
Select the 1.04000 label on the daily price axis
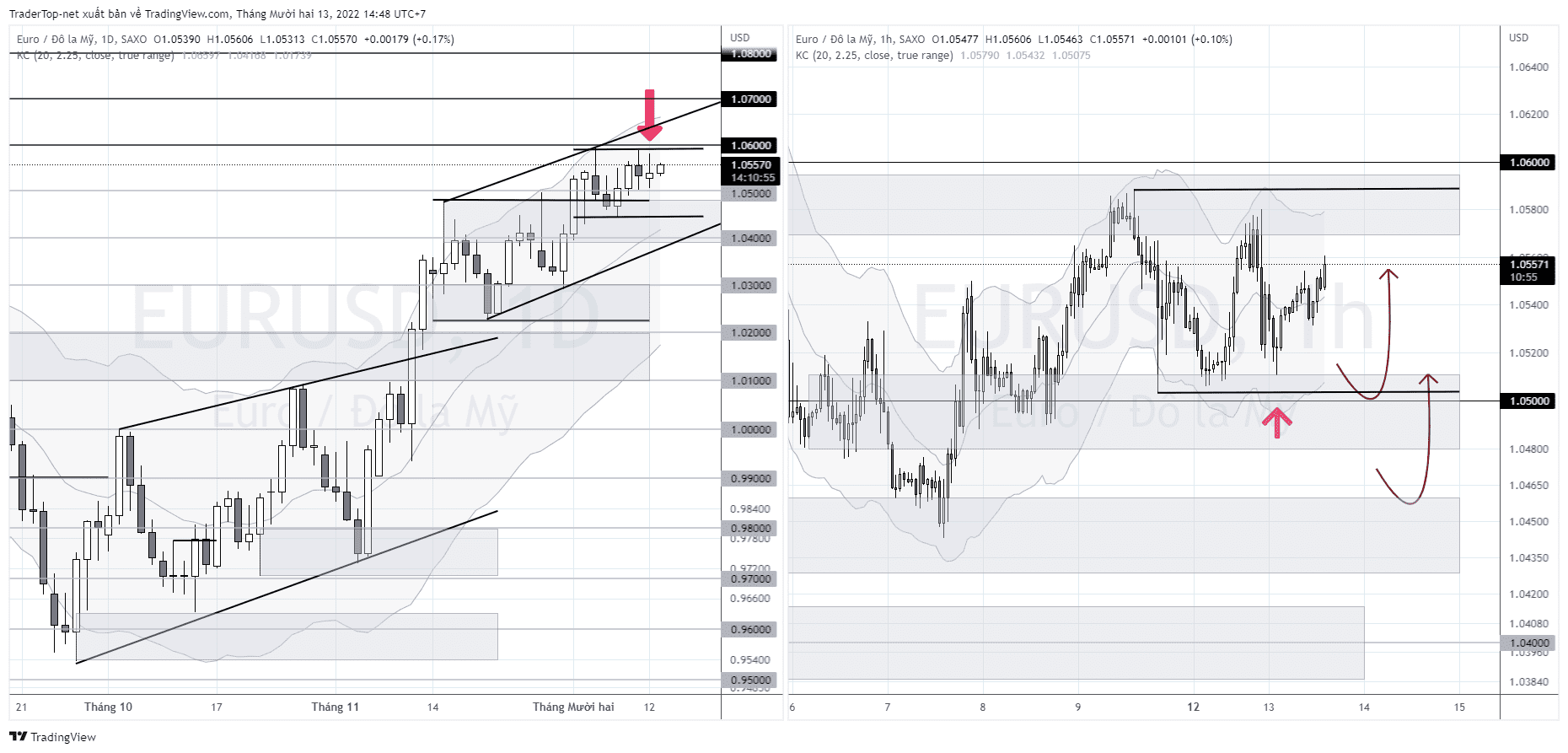(x=750, y=239)
